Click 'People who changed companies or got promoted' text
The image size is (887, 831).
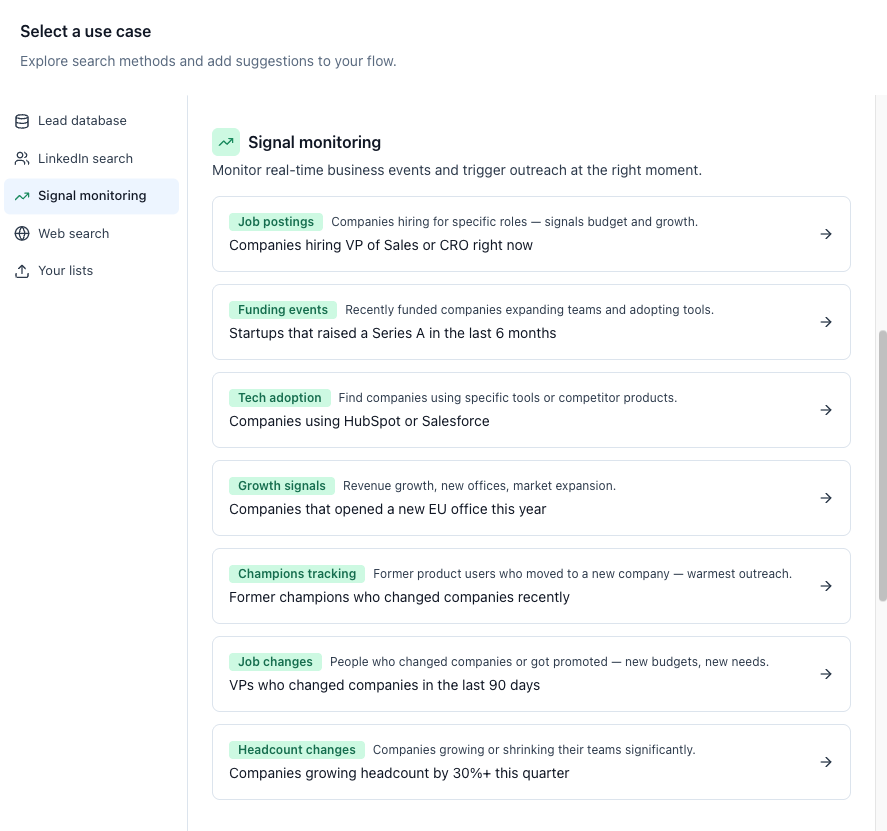coord(549,662)
